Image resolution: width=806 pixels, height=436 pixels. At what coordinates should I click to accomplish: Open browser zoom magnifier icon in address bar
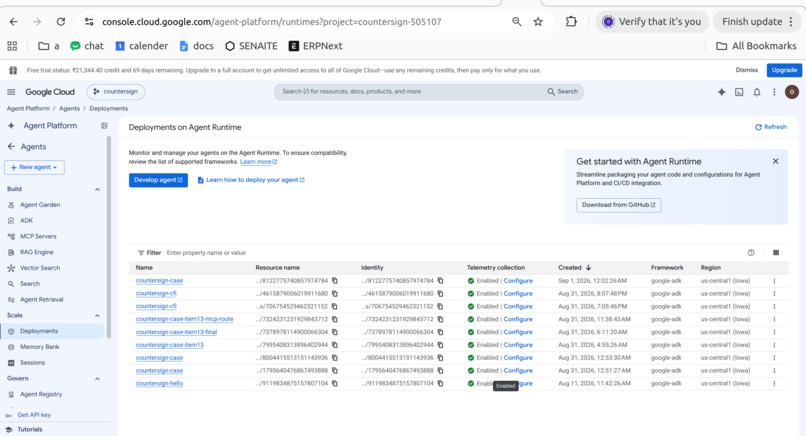[517, 22]
